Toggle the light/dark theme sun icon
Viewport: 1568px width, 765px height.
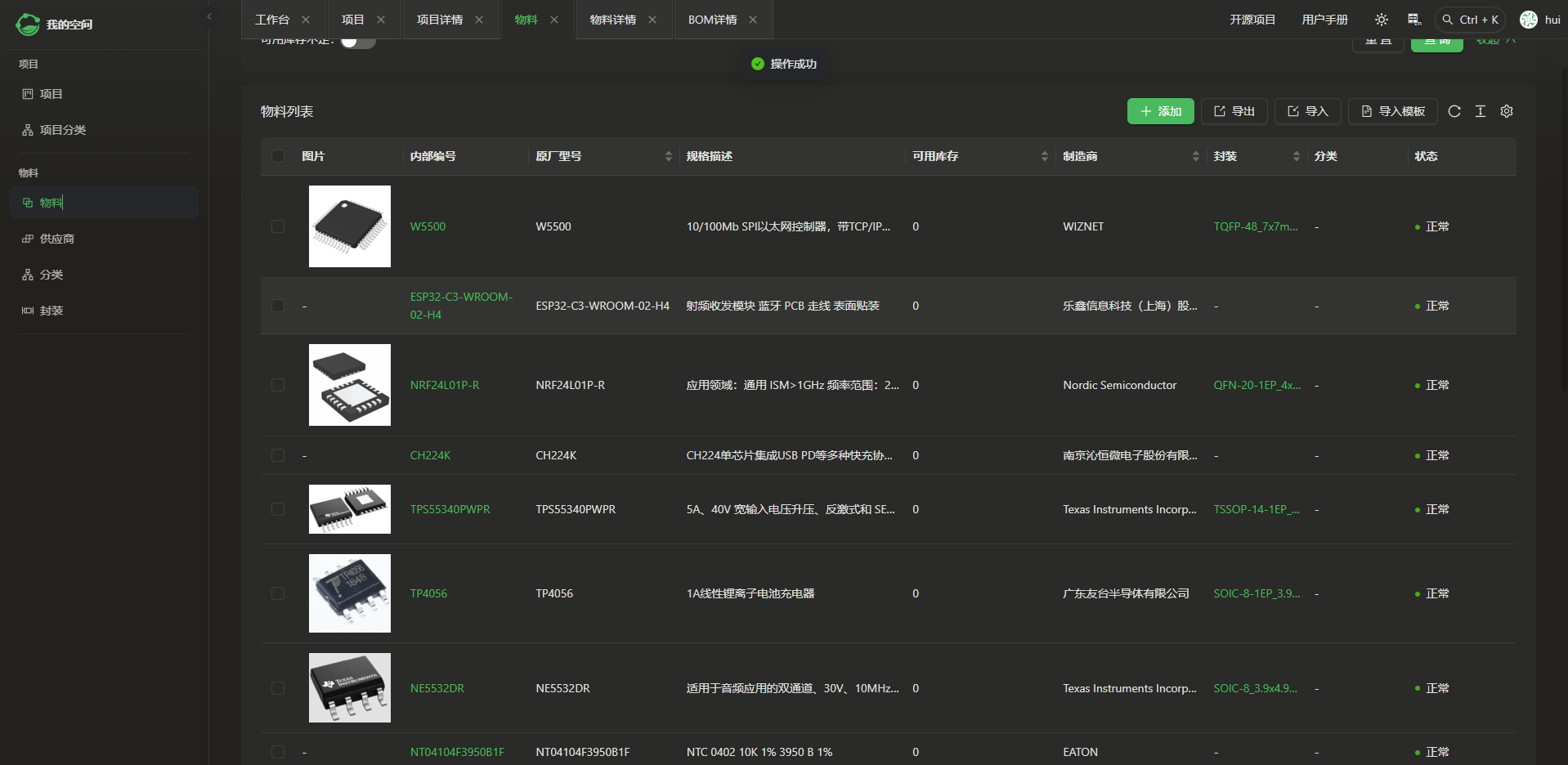[x=1381, y=20]
